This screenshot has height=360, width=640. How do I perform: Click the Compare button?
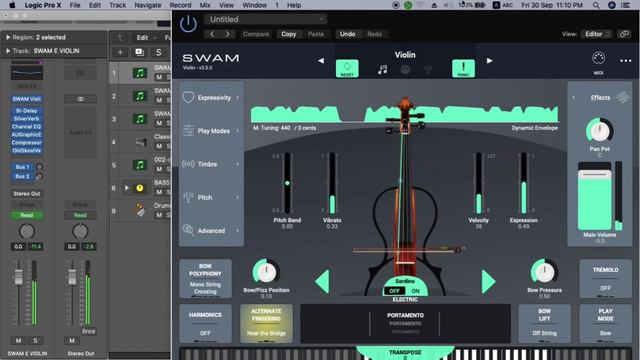[x=256, y=34]
